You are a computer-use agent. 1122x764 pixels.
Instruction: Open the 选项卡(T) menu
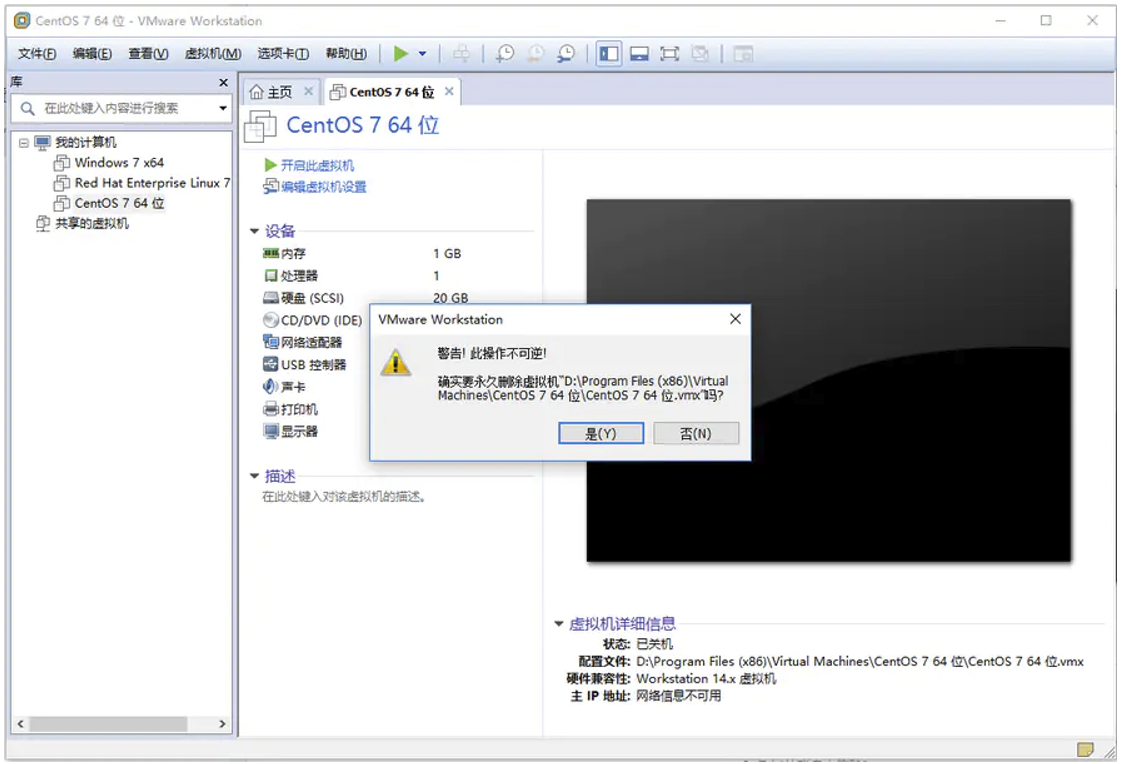tap(283, 54)
